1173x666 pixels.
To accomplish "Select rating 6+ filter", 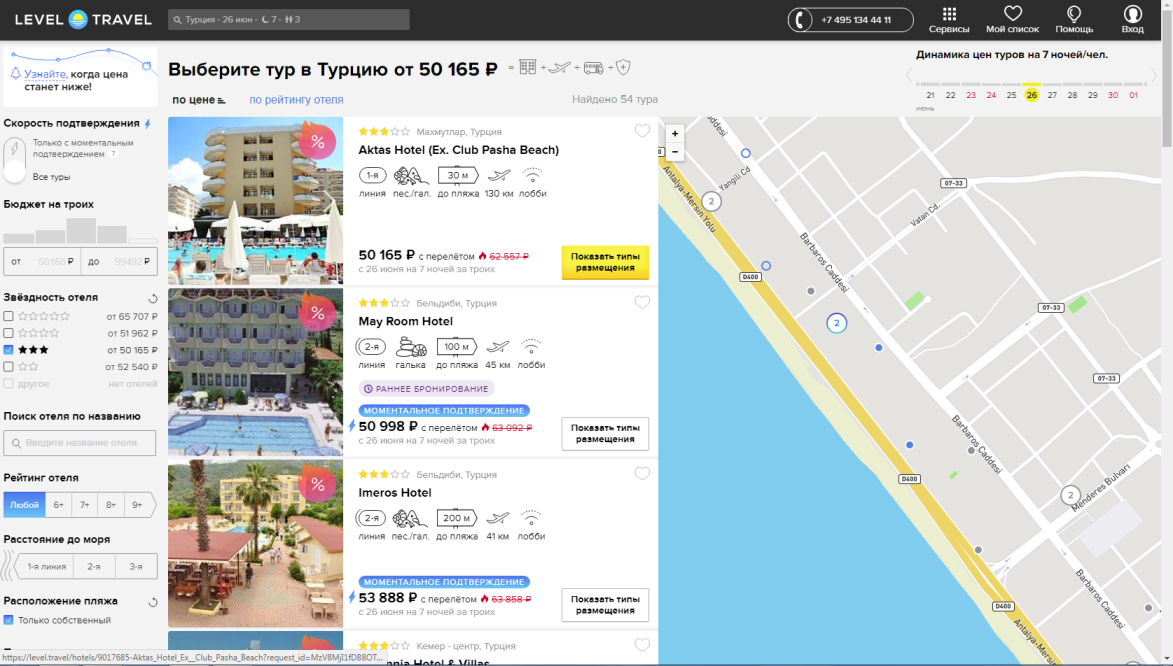I will click(x=58, y=504).
